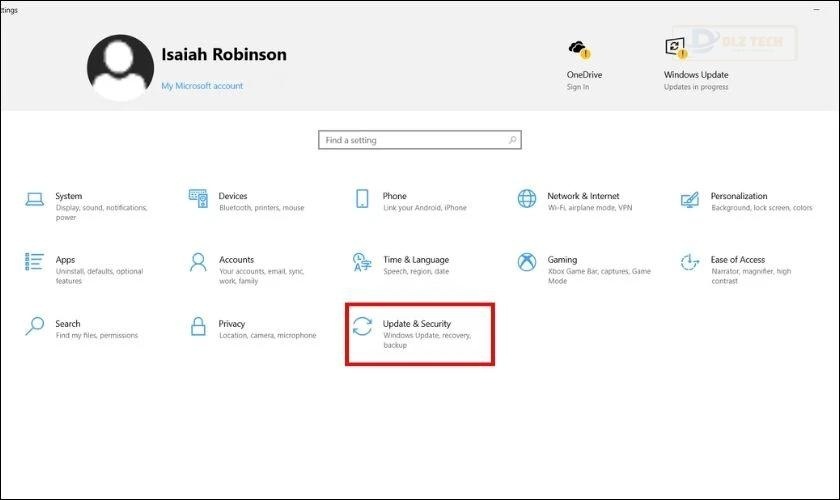Open the System settings monitor icon

(x=35, y=199)
